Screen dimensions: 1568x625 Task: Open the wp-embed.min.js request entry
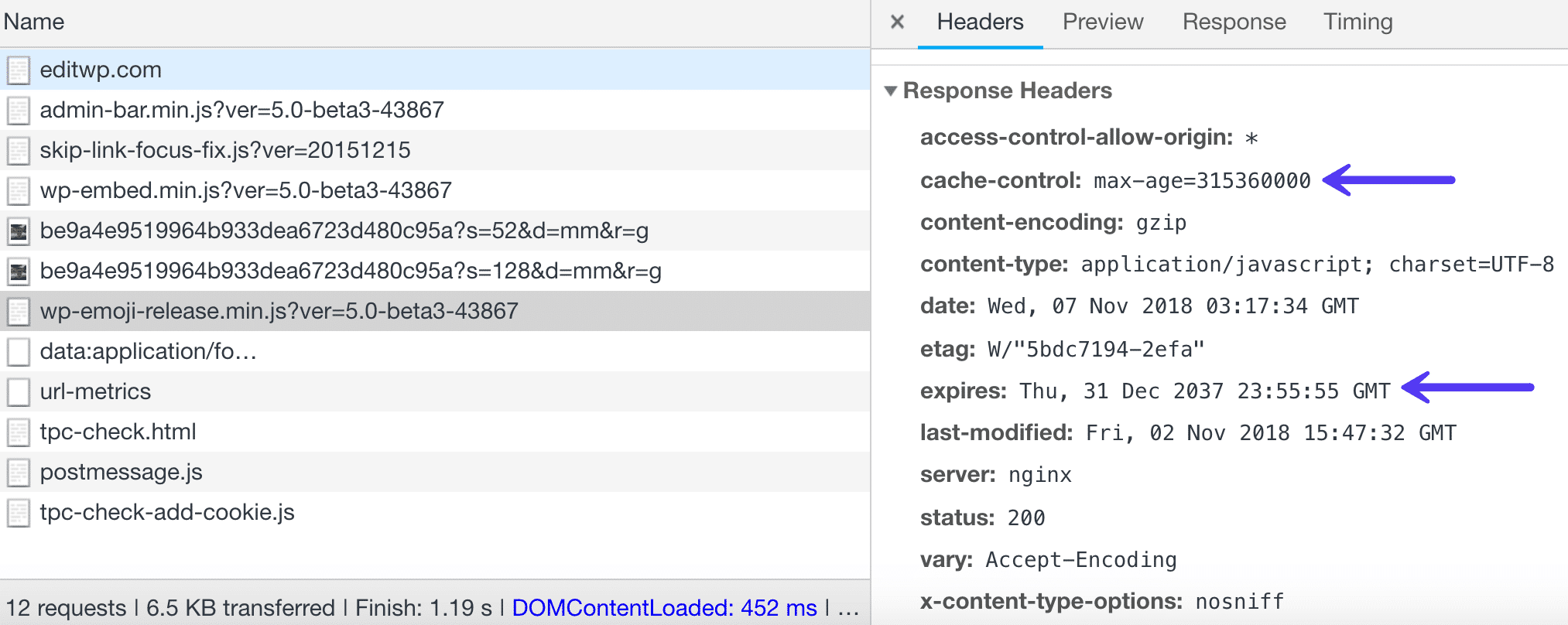(245, 190)
